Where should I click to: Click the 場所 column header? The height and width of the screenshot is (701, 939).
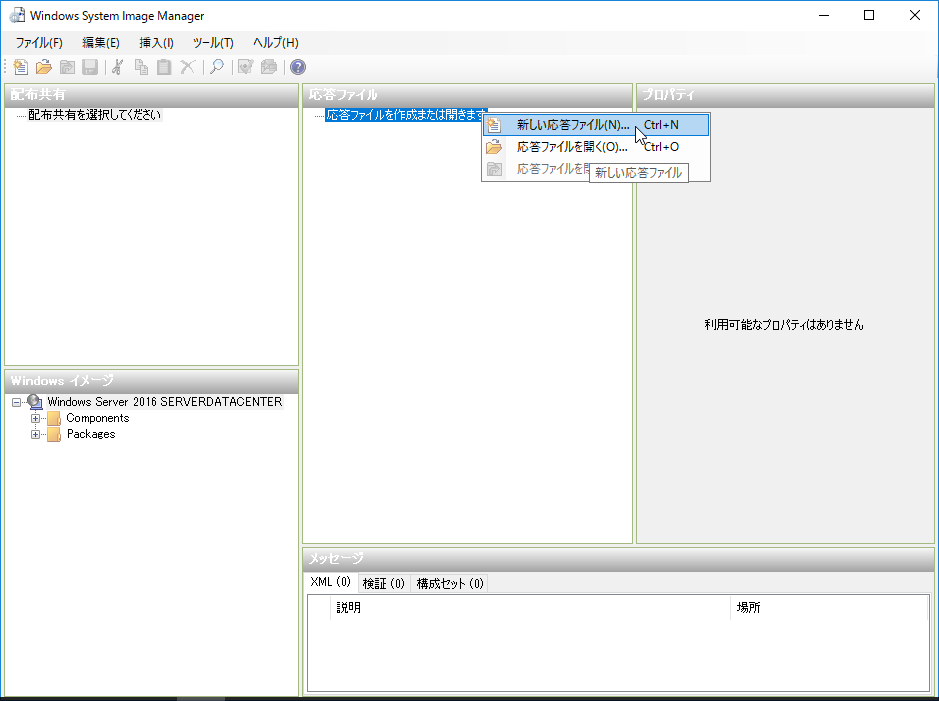tap(829, 608)
